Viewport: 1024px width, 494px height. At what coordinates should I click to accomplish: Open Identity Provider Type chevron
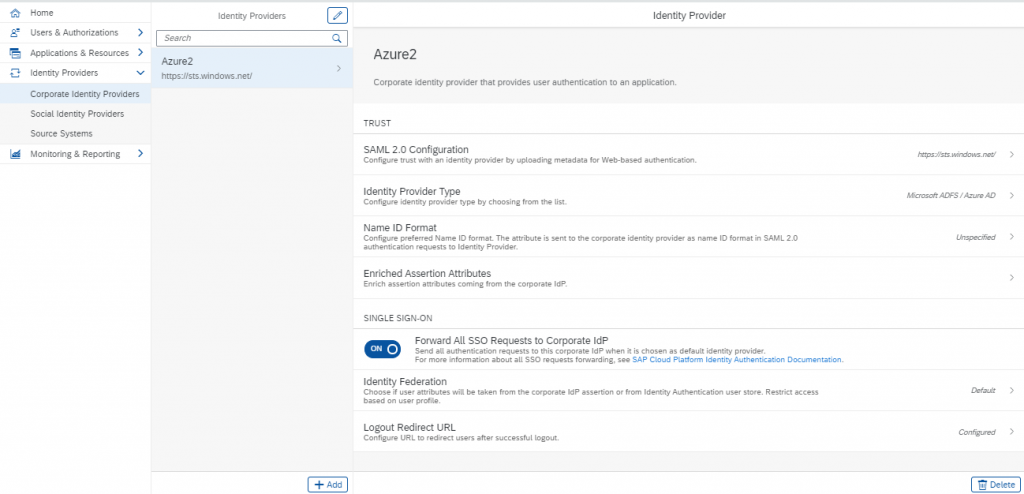1012,196
